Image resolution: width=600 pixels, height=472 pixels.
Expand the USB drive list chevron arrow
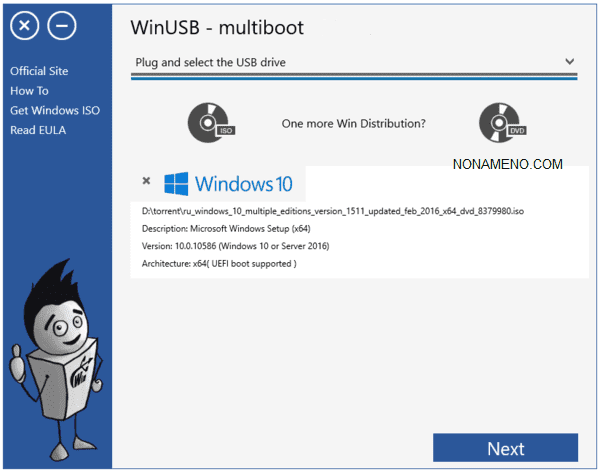(569, 62)
